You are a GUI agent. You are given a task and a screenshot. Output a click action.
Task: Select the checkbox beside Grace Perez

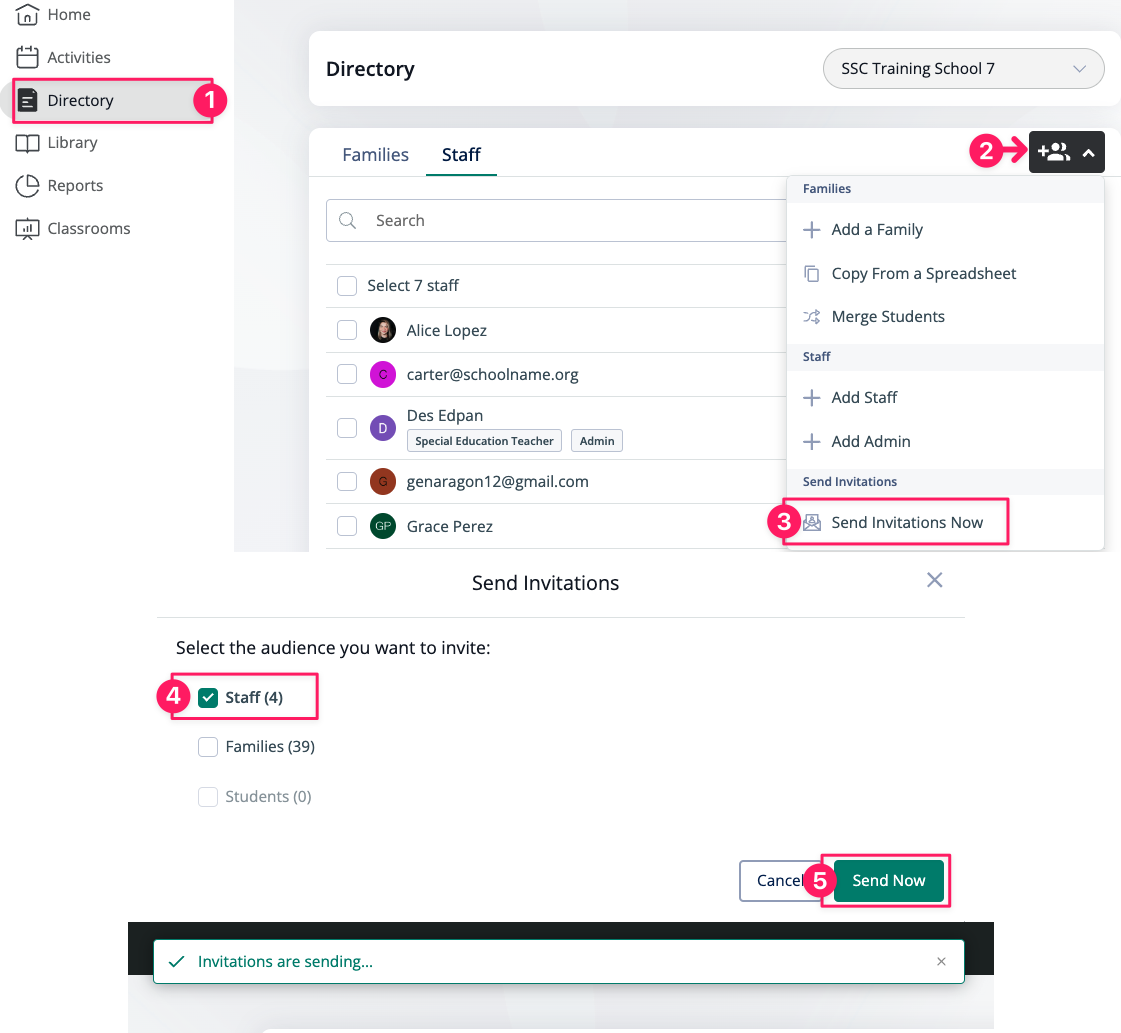(347, 526)
